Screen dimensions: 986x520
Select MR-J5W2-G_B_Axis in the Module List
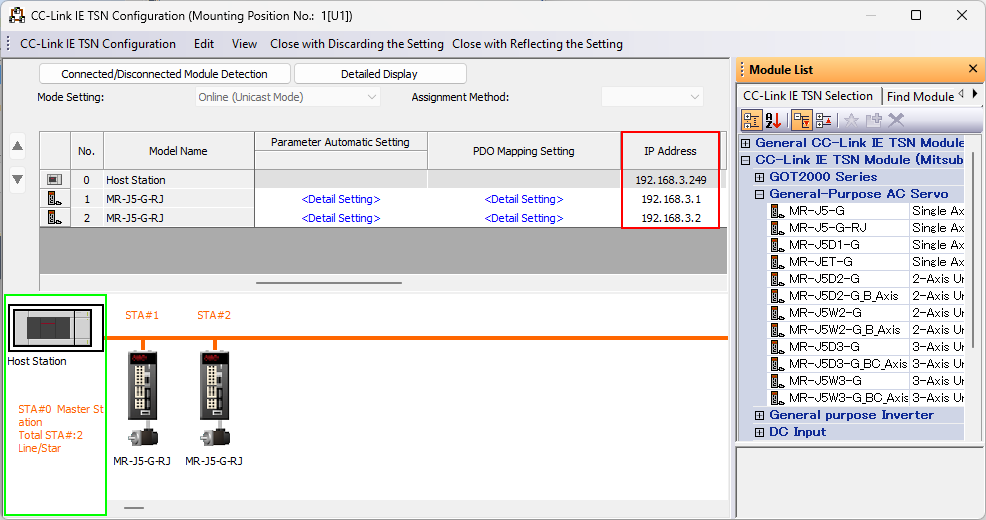click(845, 330)
